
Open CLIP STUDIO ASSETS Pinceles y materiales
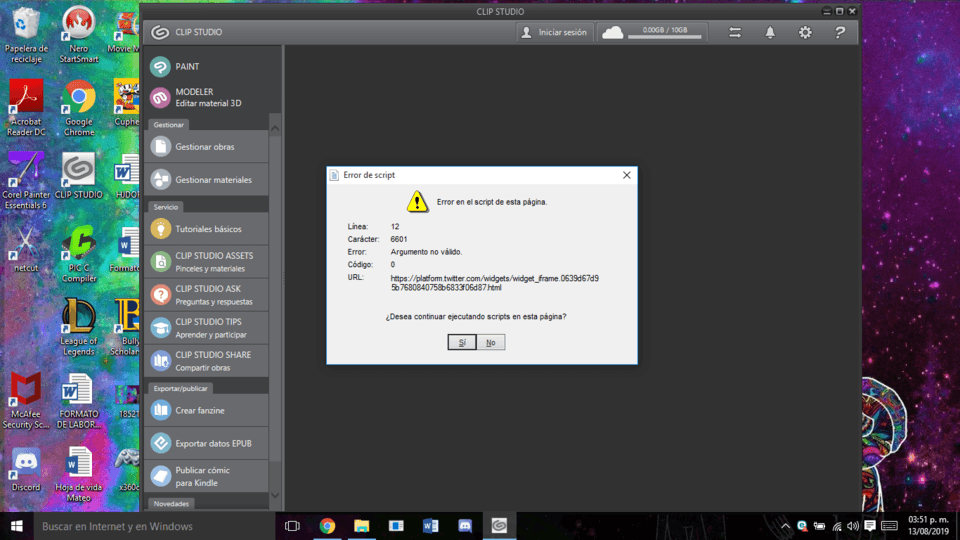pos(206,262)
